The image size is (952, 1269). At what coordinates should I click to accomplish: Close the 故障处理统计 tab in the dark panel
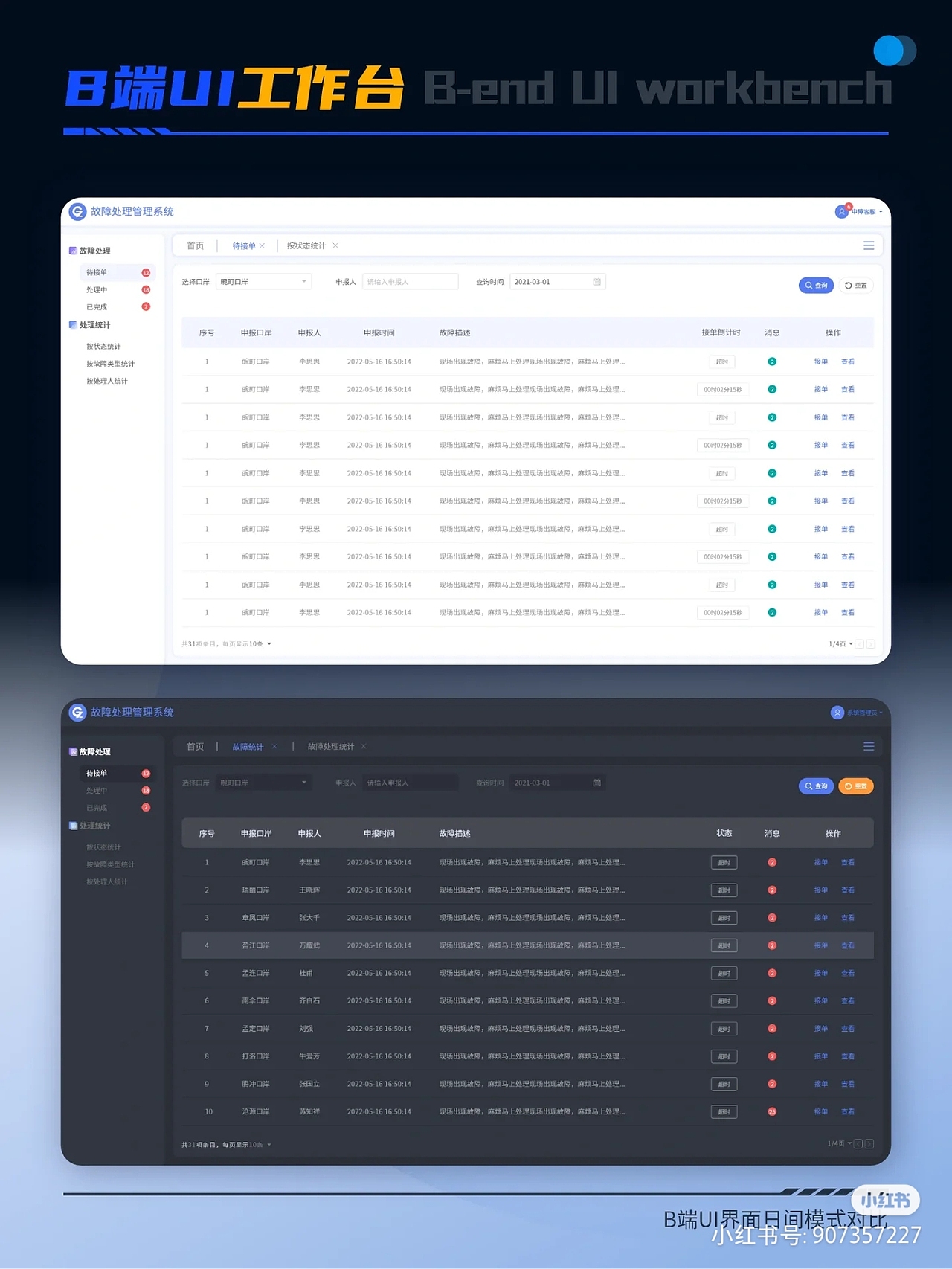tap(364, 746)
